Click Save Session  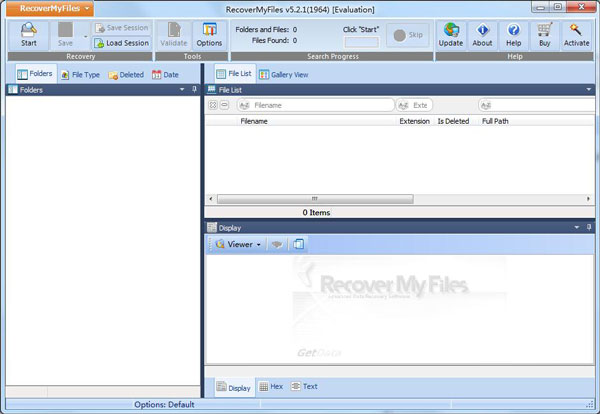tap(122, 28)
